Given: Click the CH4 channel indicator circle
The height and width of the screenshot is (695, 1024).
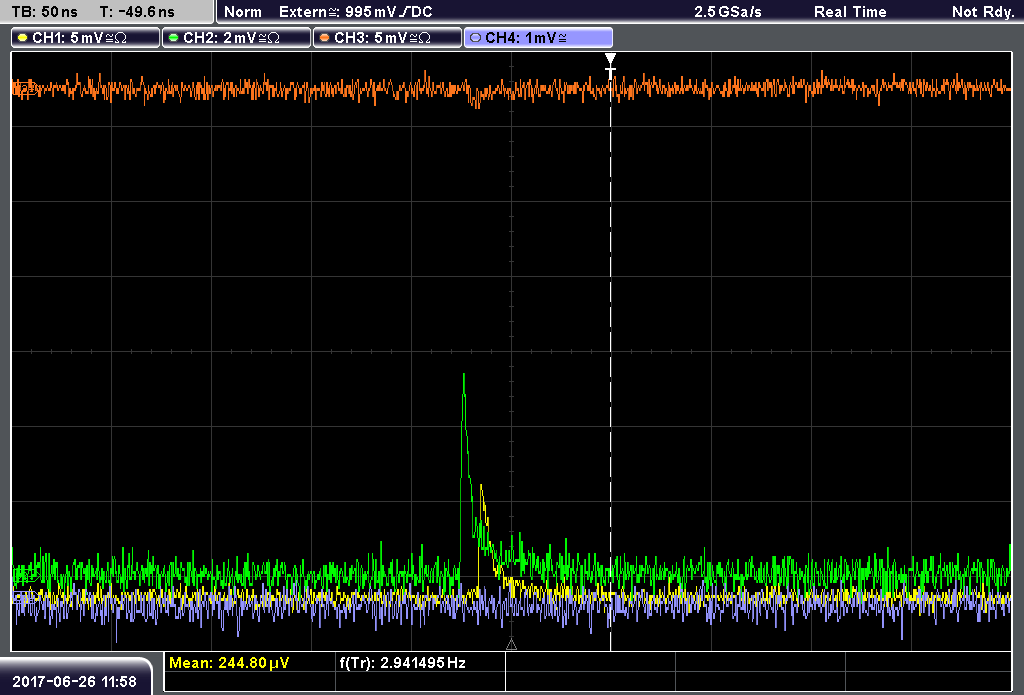Looking at the screenshot, I should (x=475, y=38).
